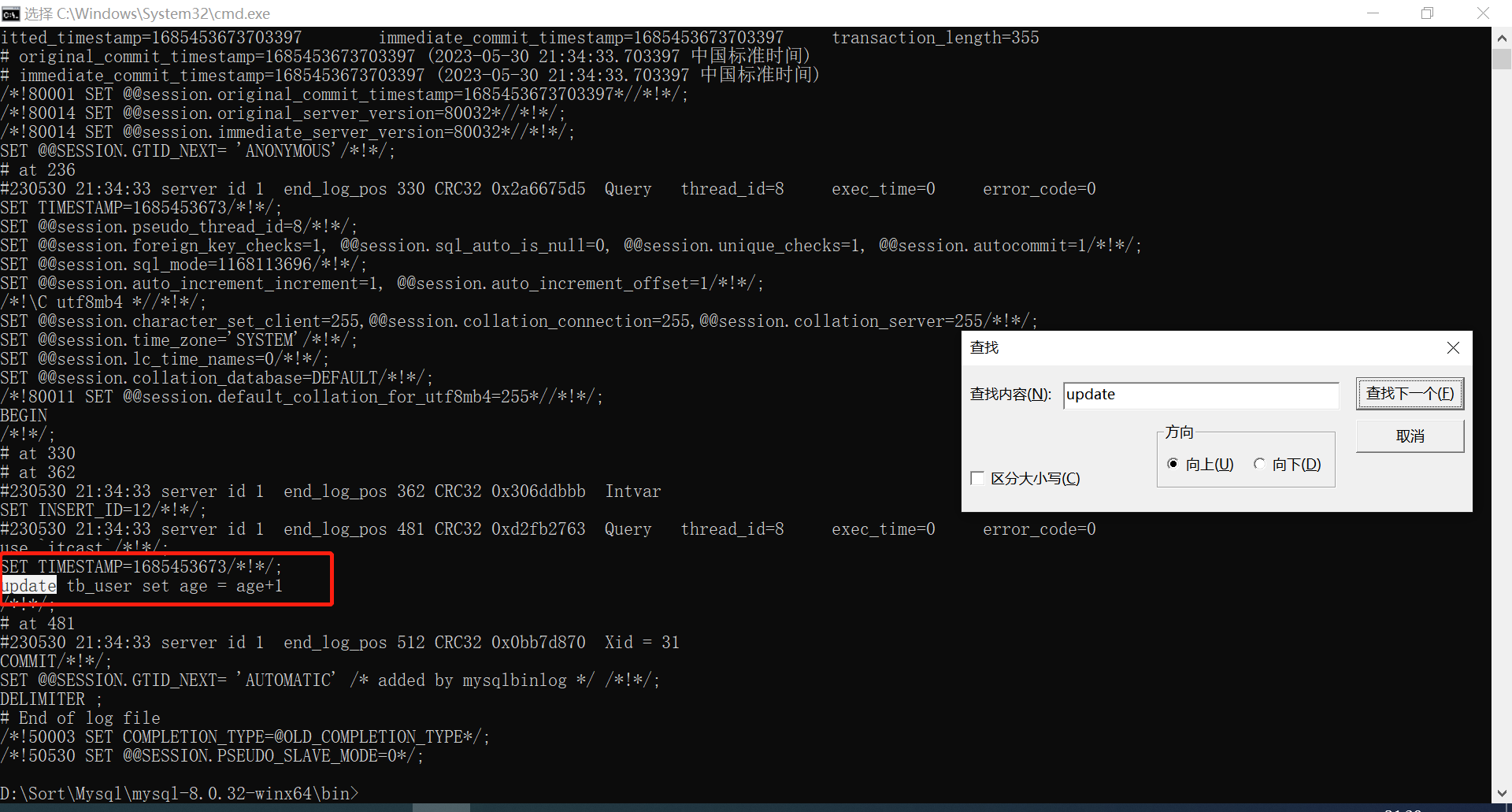Click the 'DELIMITER ;' line
1512x812 pixels.
pos(51,699)
